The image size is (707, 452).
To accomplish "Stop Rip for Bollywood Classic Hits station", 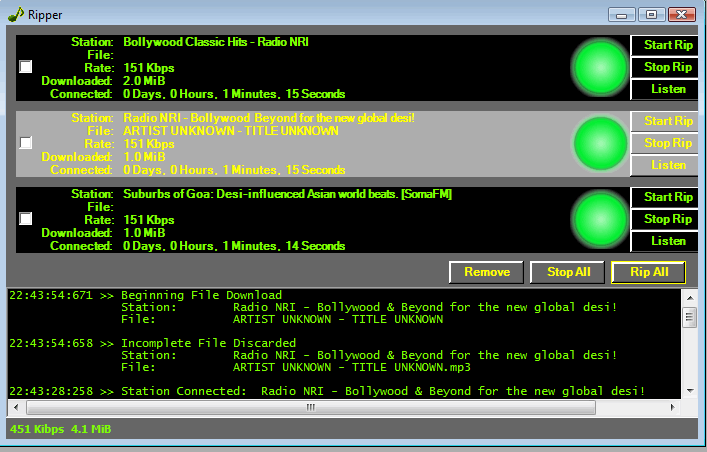I will pos(665,67).
